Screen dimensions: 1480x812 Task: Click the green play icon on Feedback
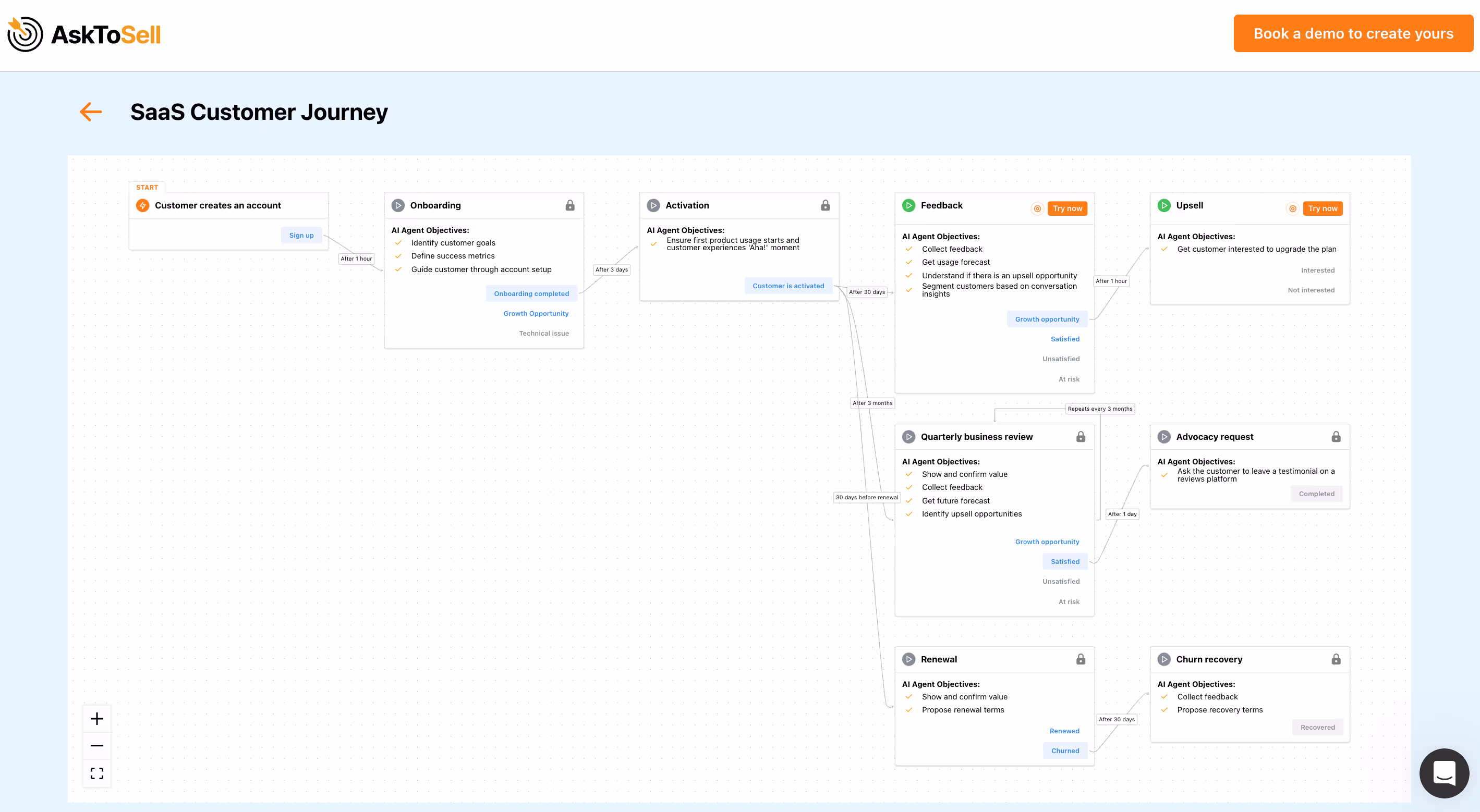click(x=908, y=205)
